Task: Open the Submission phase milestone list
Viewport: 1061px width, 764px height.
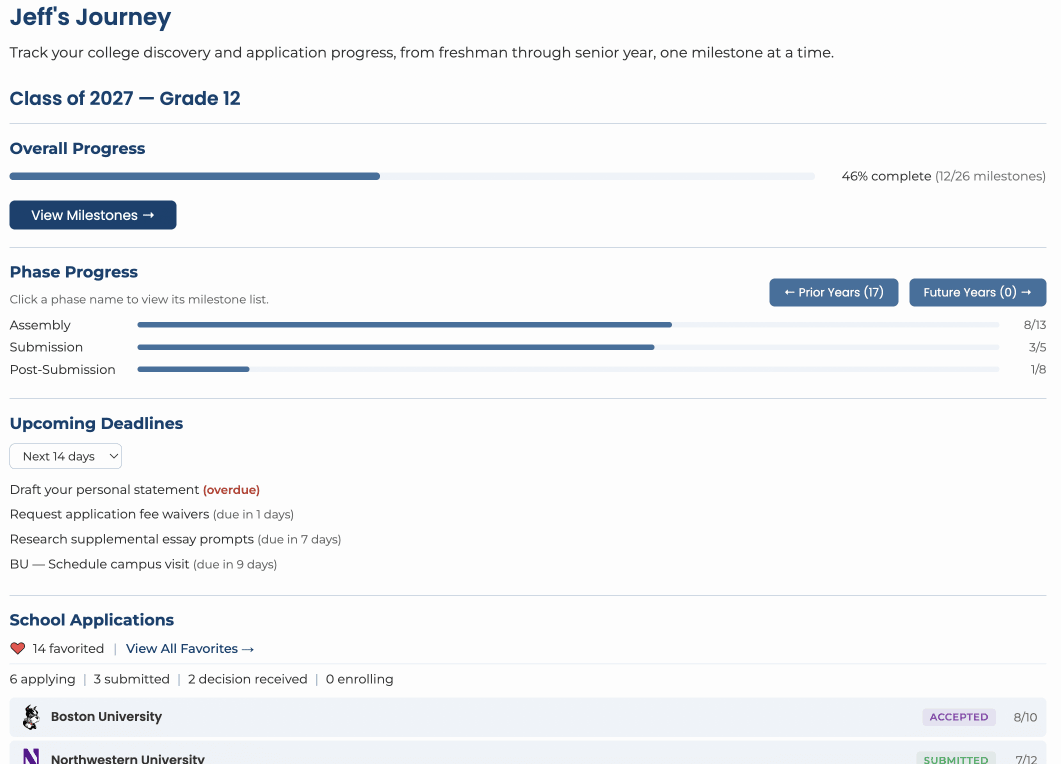Action: (x=46, y=347)
